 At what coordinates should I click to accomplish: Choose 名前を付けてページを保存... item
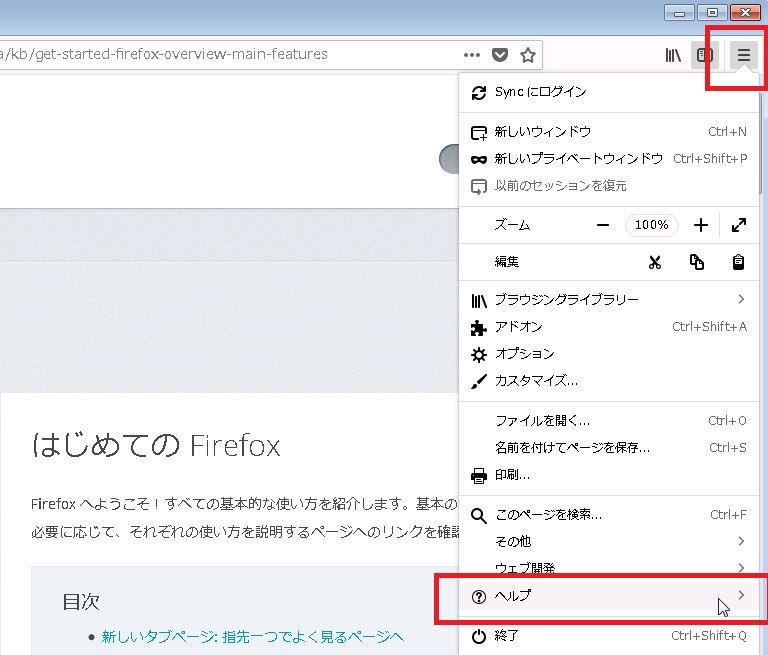pos(609,448)
